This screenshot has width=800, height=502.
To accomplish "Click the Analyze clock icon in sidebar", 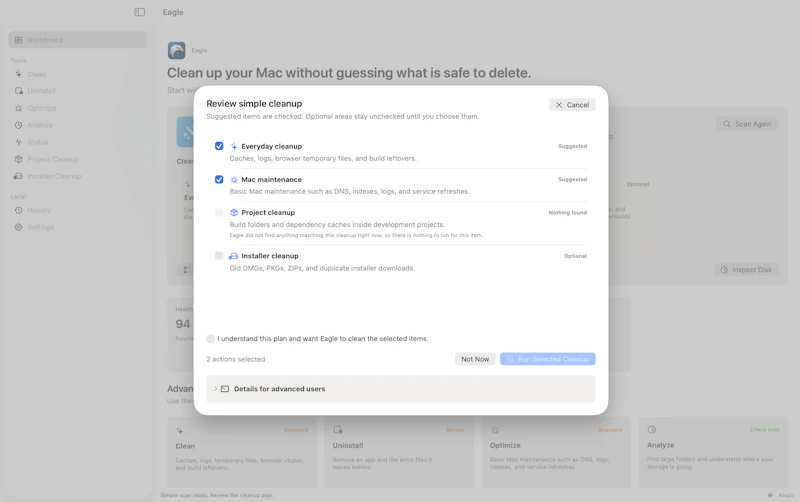I will 19,125.
